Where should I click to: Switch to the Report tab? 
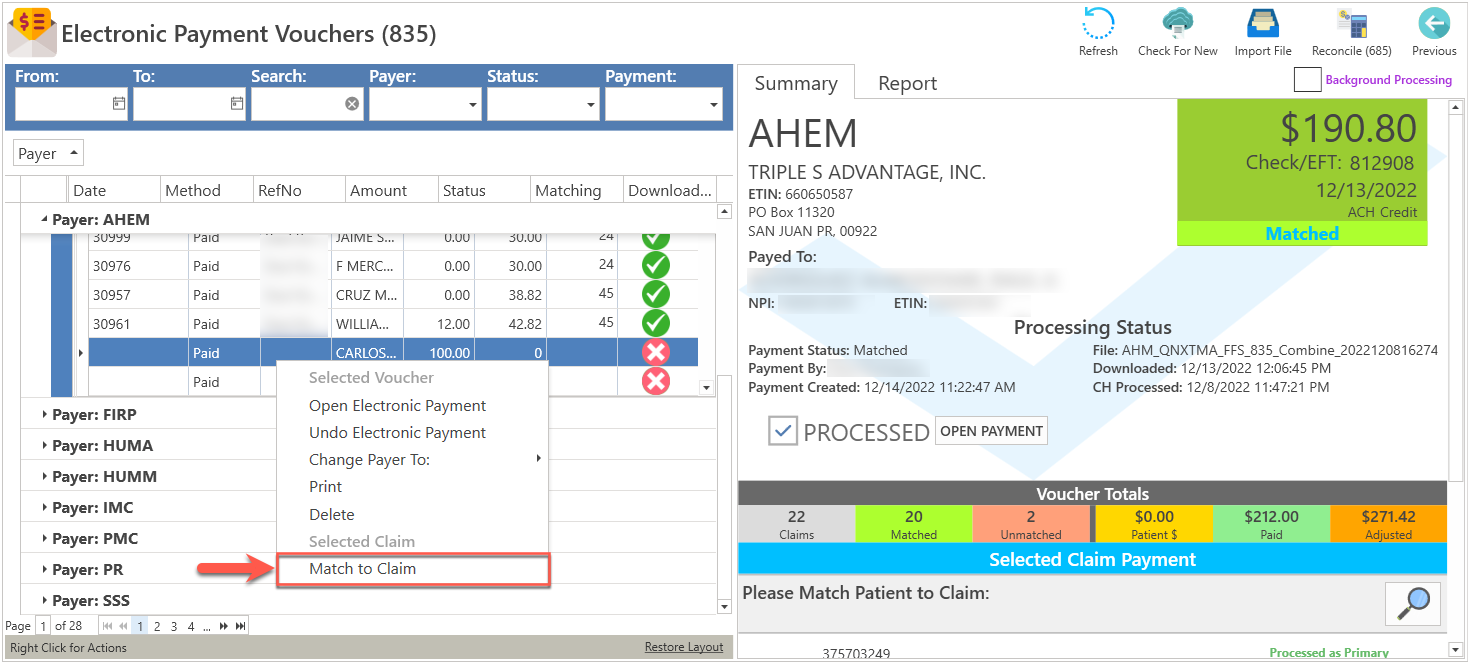907,83
